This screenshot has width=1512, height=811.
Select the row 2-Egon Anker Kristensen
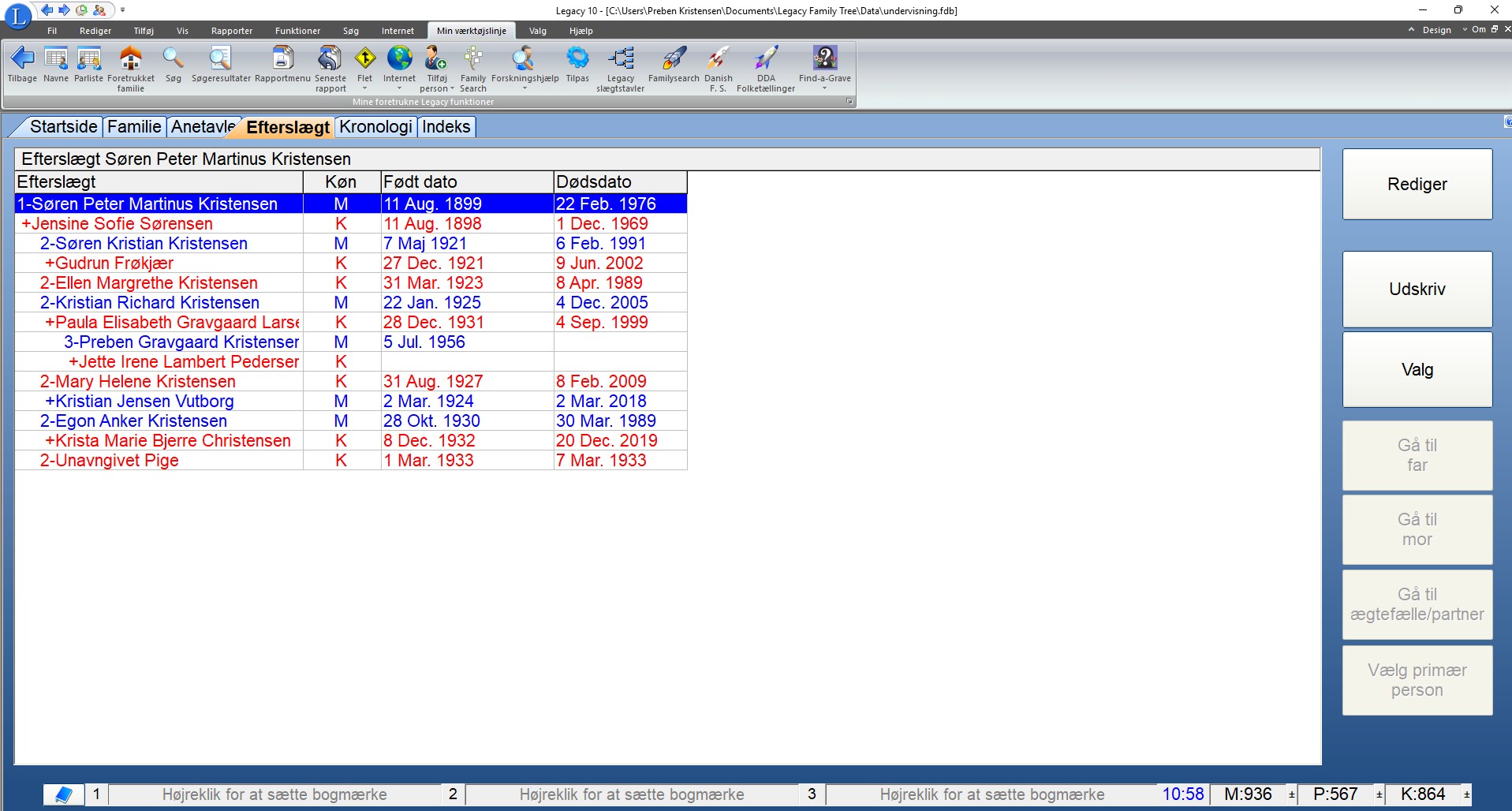[x=133, y=421]
